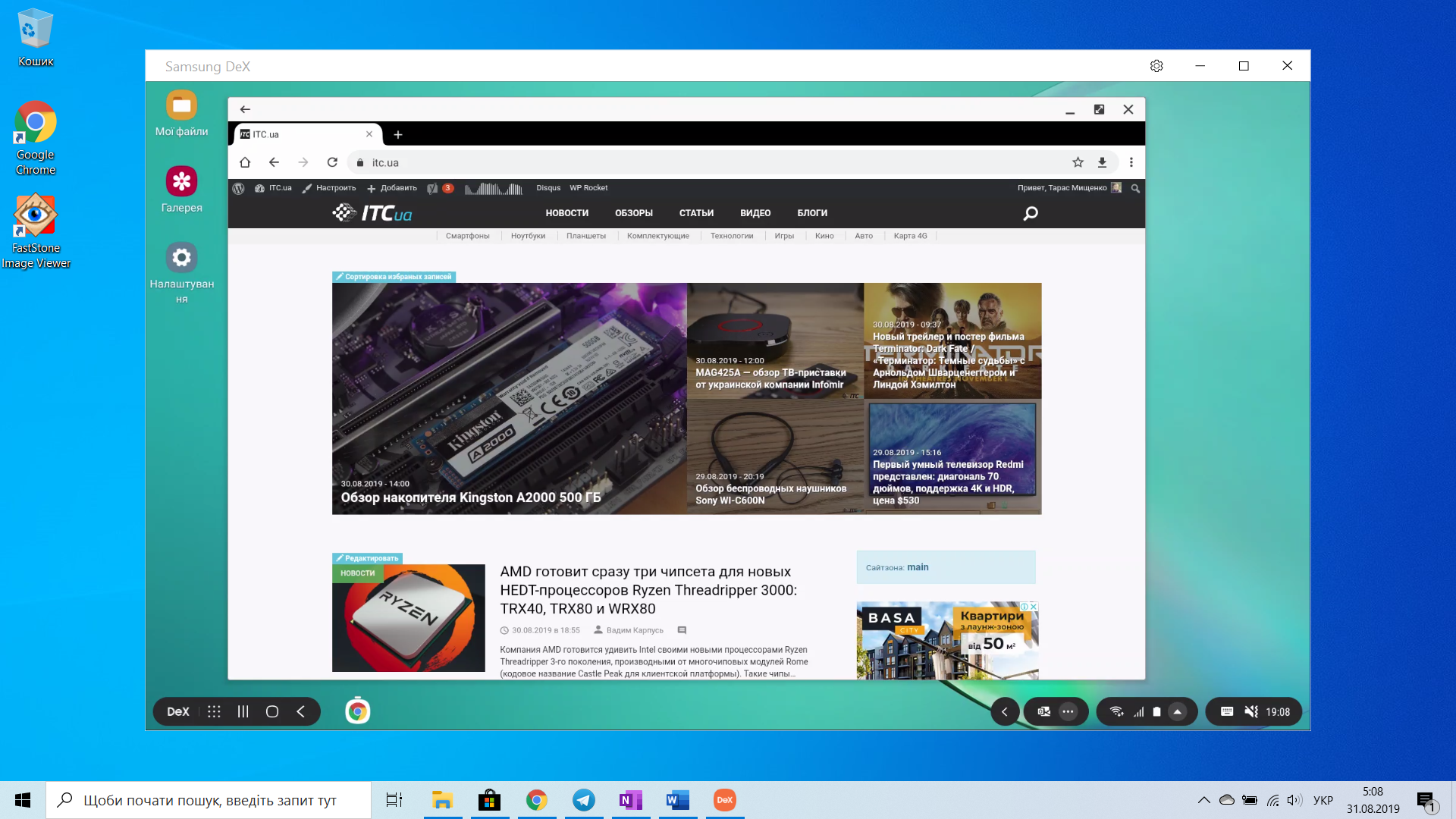The width and height of the screenshot is (1456, 819).
Task: Open OneNote from Windows taskbar
Action: point(631,800)
